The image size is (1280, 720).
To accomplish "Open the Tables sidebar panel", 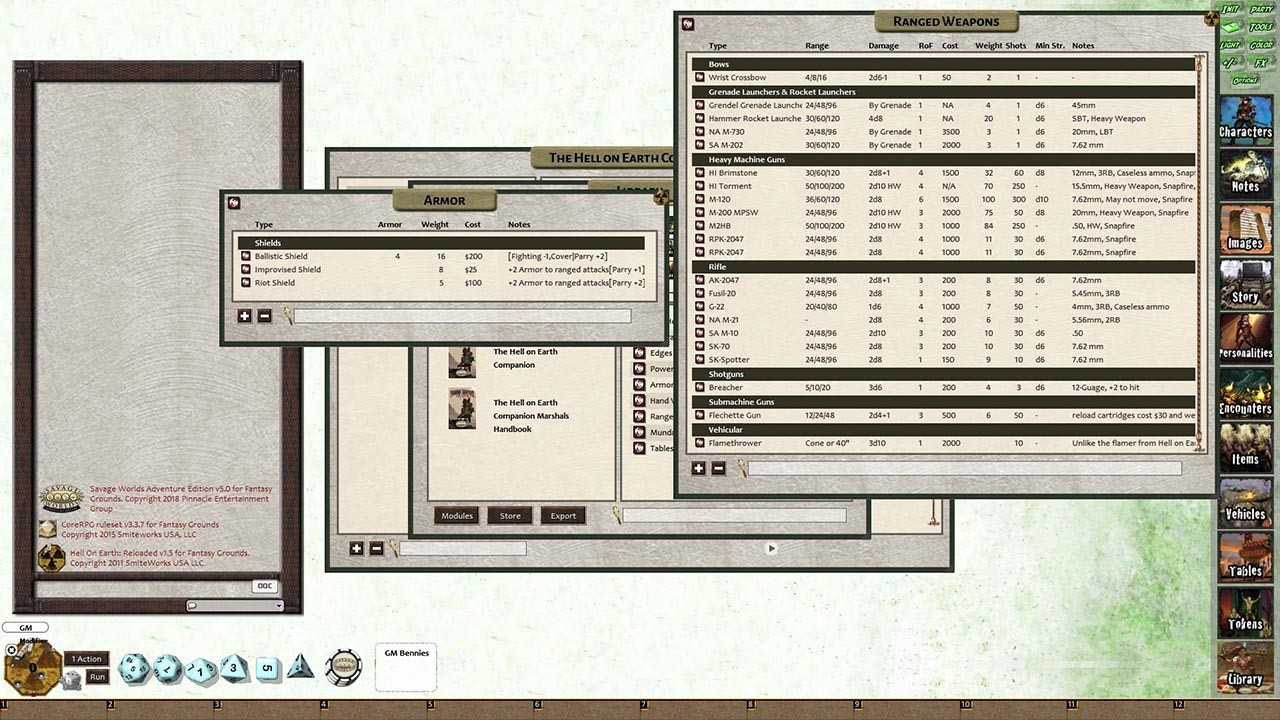I will tap(1245, 570).
